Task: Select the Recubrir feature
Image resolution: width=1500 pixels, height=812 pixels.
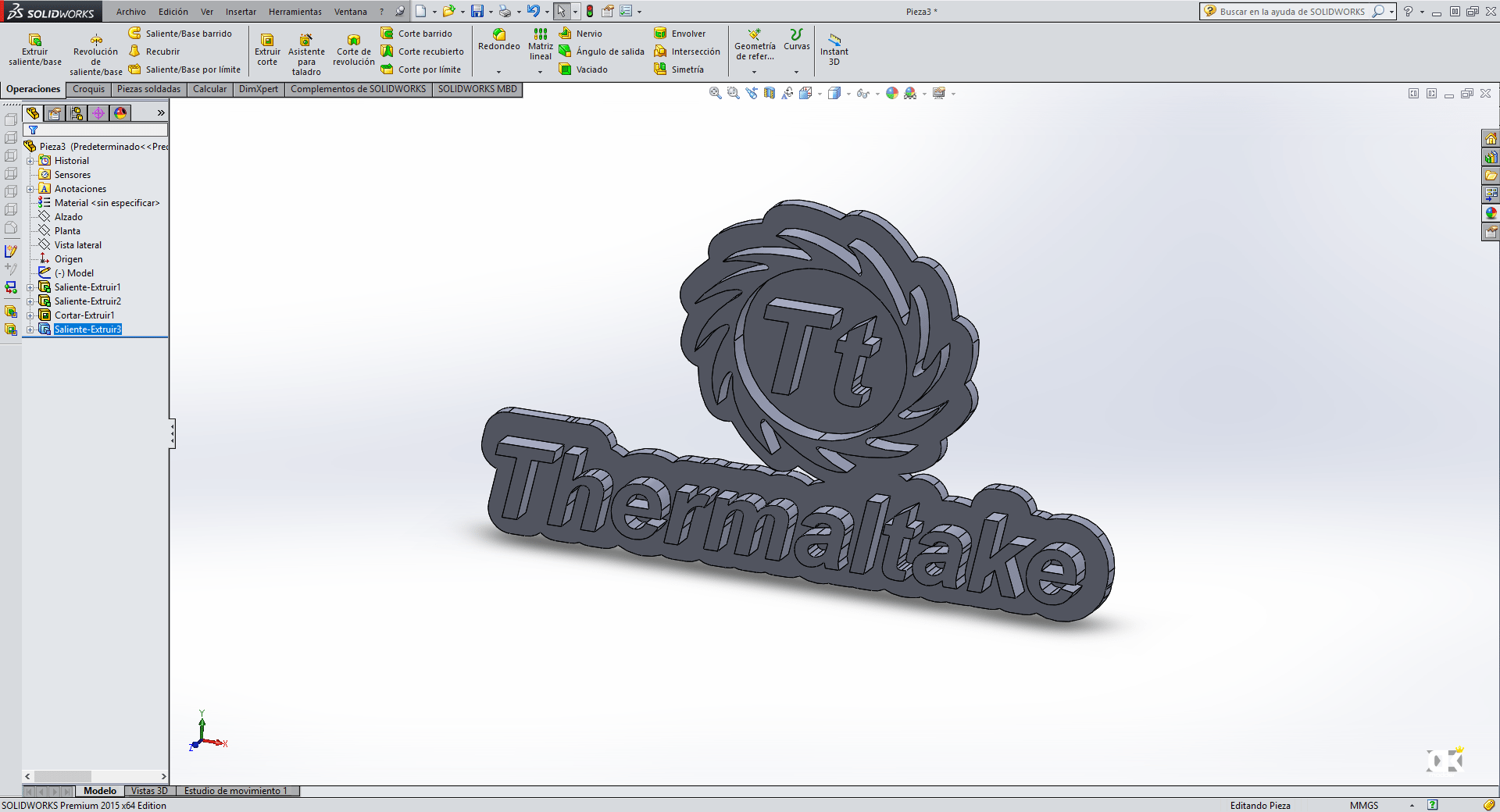Action: (x=155, y=52)
